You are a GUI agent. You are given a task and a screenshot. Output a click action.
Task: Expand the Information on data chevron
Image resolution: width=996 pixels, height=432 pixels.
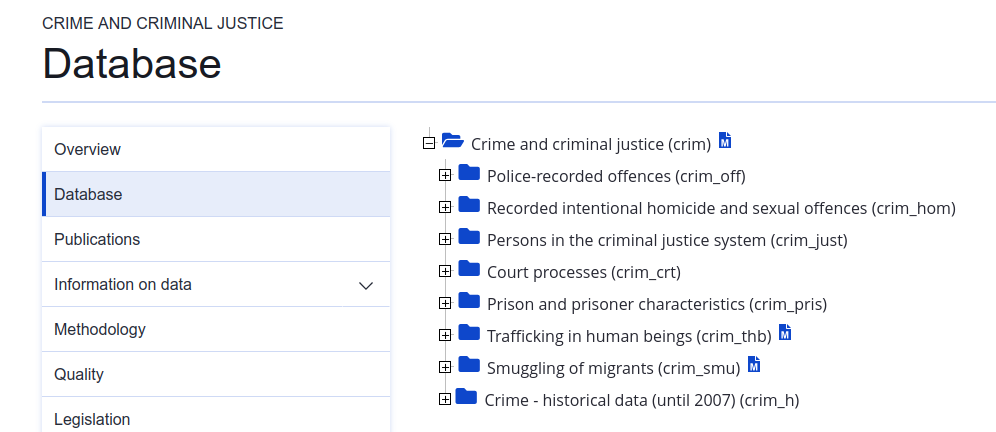tap(366, 285)
